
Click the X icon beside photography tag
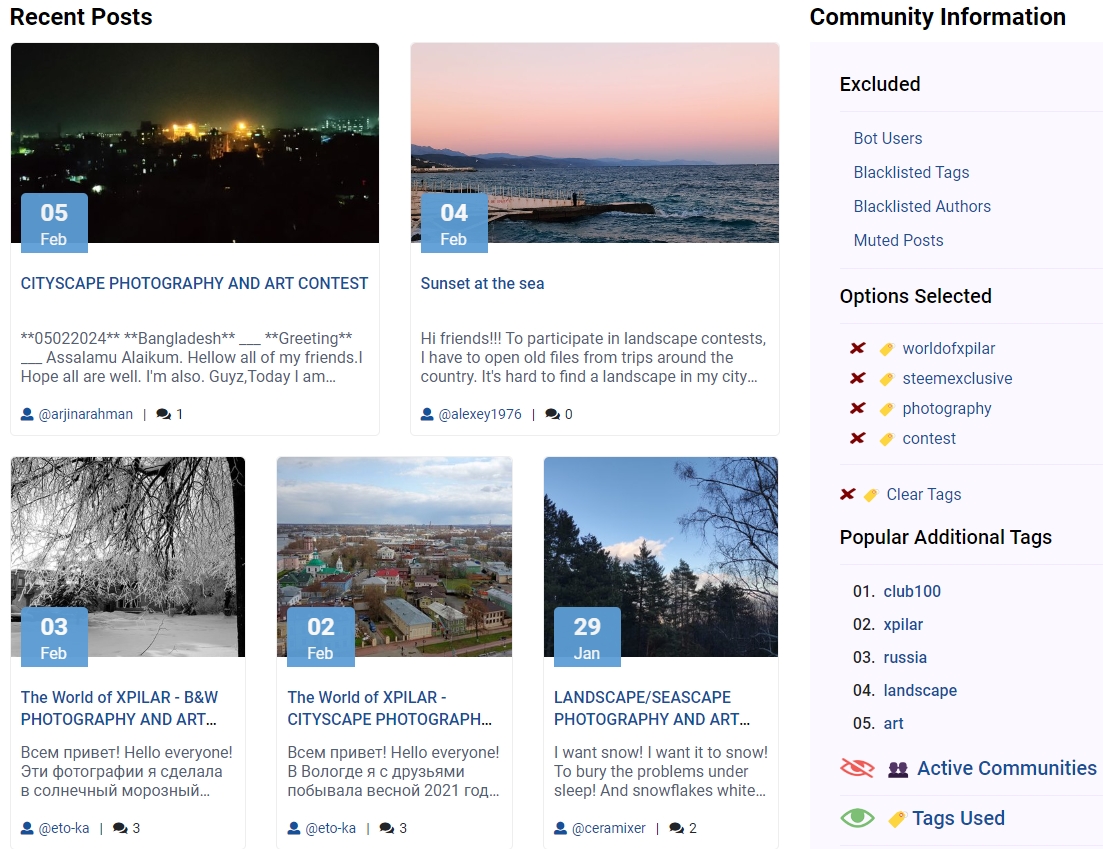pos(857,408)
